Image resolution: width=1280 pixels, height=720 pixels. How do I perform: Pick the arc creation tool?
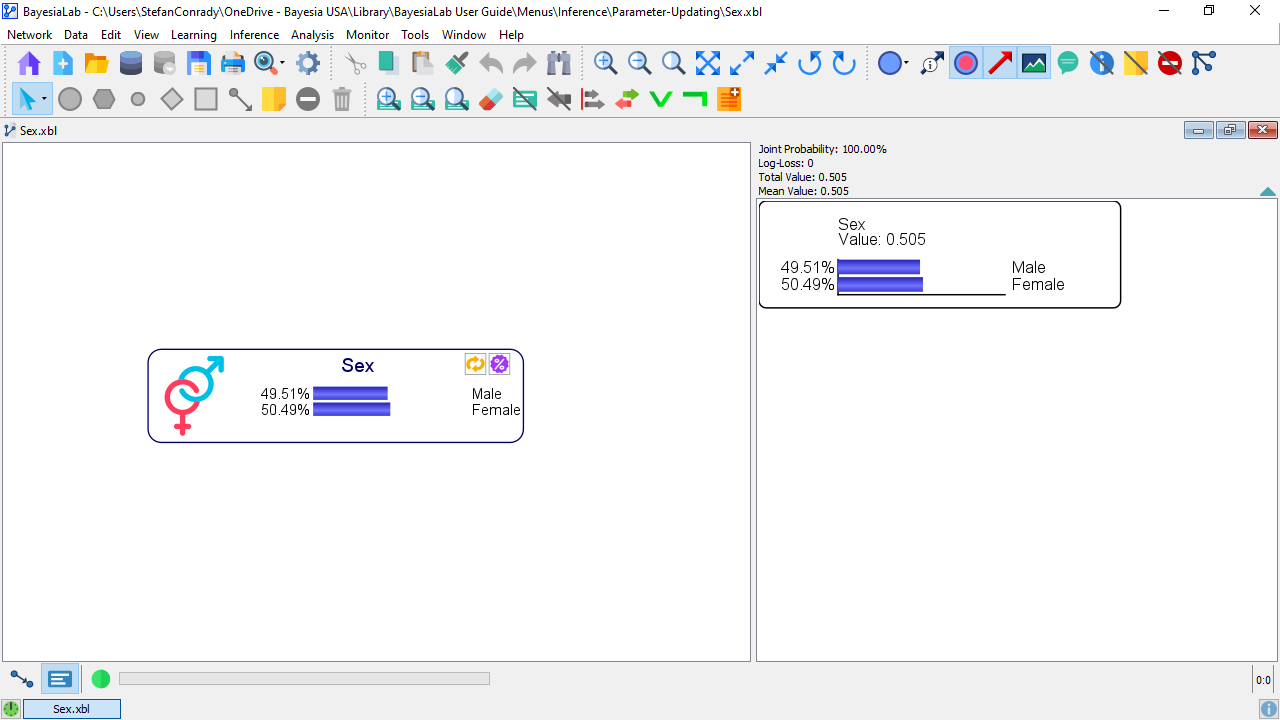pyautogui.click(x=240, y=99)
